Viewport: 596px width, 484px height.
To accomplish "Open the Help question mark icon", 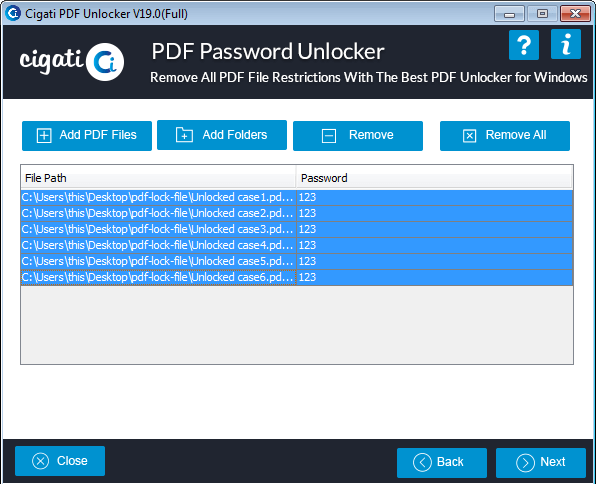I will coord(524,45).
